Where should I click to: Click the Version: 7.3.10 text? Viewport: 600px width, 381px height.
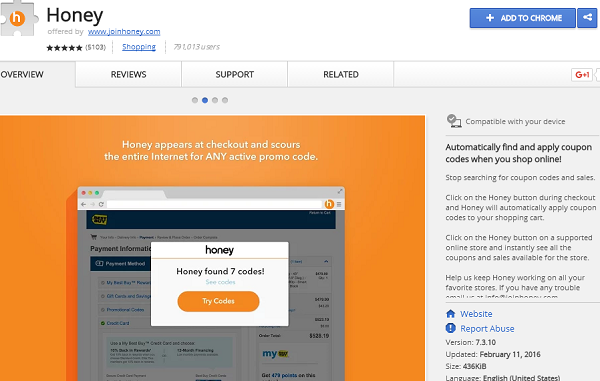(x=471, y=342)
